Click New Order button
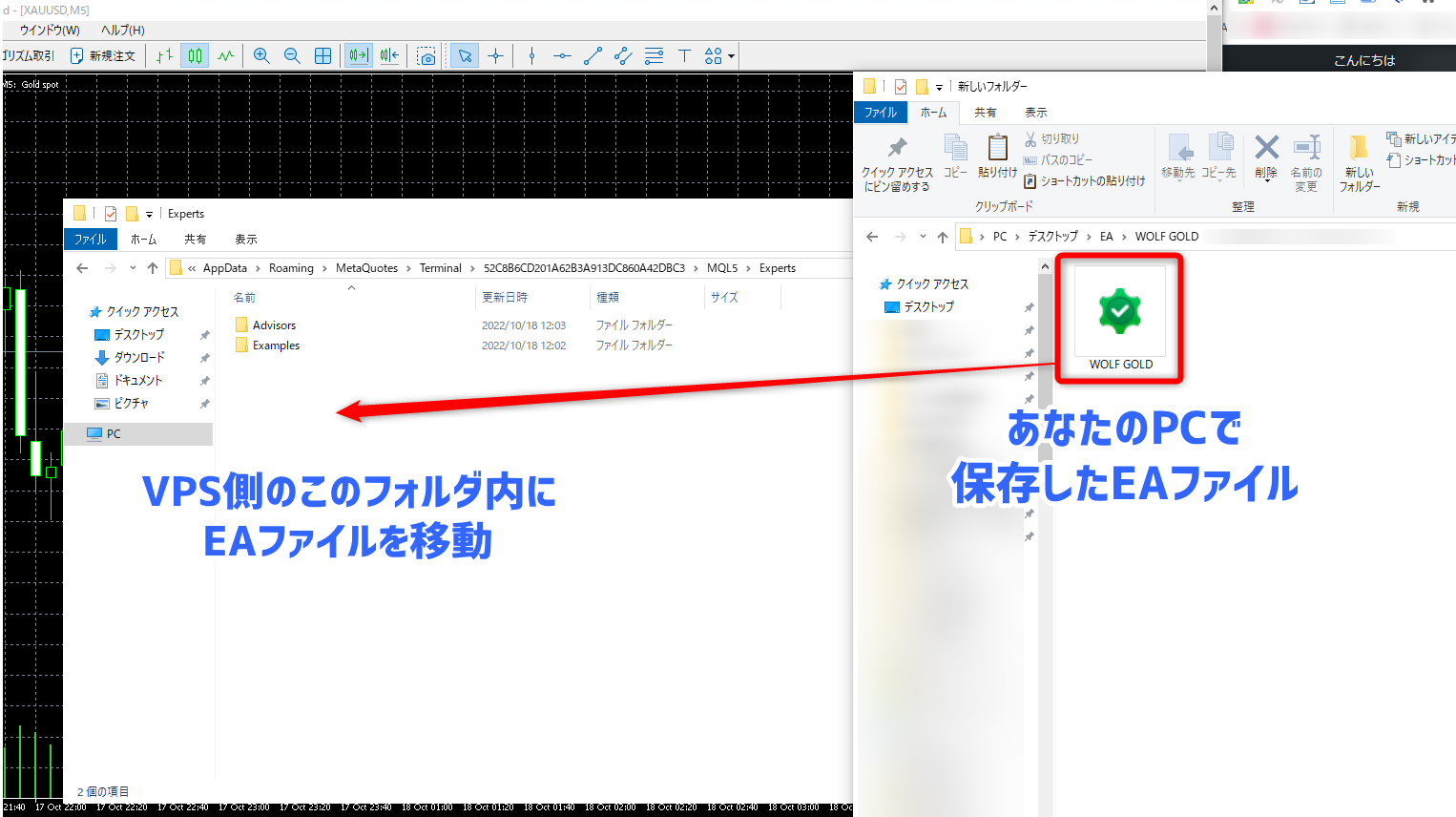Viewport: 1456px width, 817px height. (103, 55)
